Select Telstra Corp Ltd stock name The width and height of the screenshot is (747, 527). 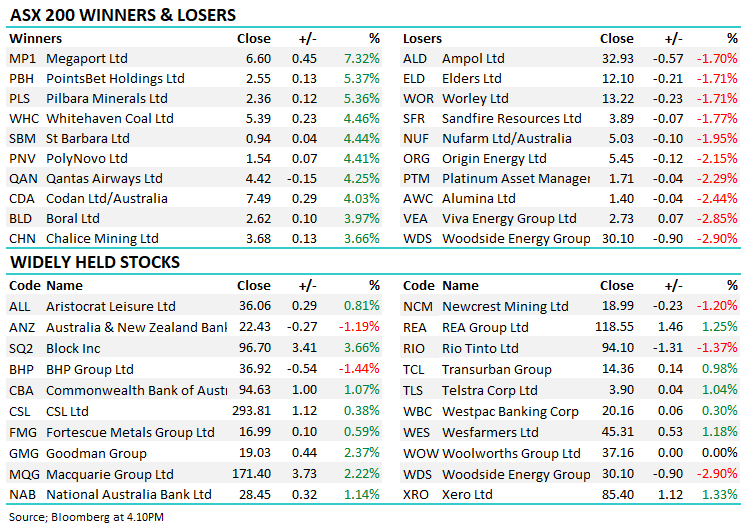coord(489,390)
